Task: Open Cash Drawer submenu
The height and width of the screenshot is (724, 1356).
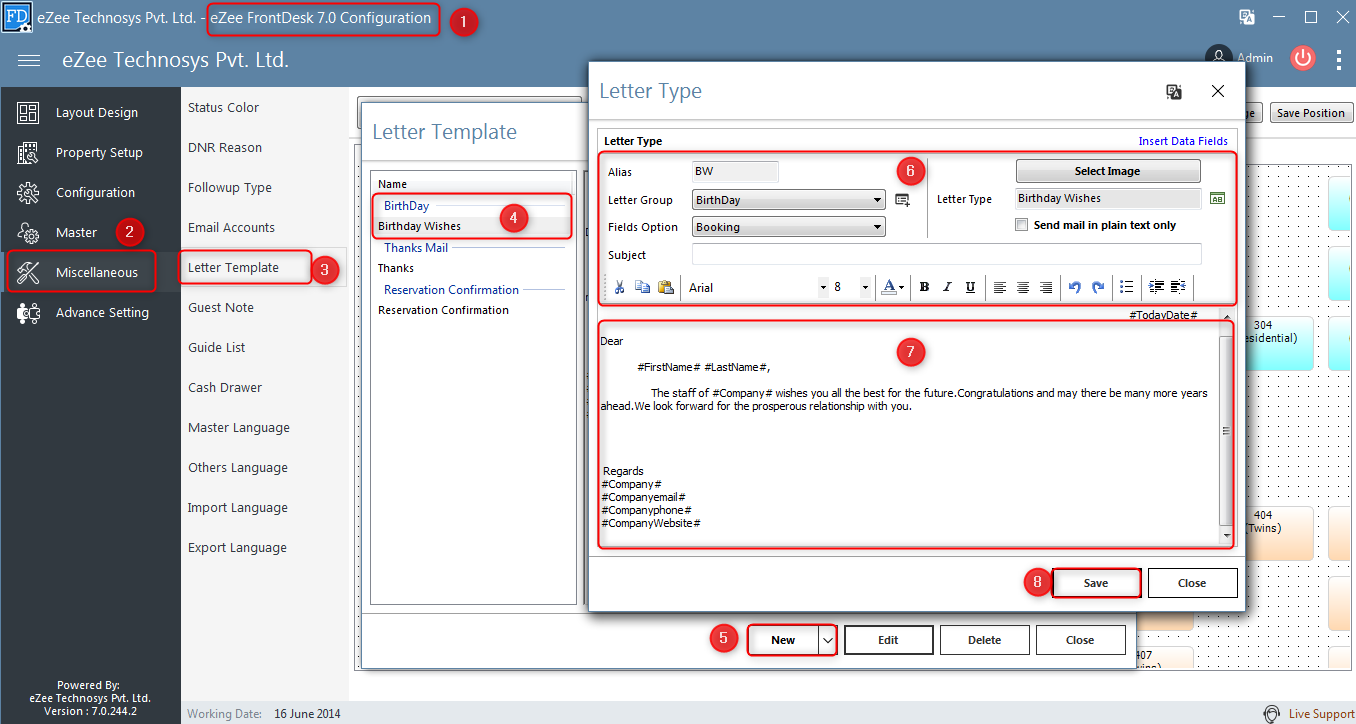Action: point(225,387)
